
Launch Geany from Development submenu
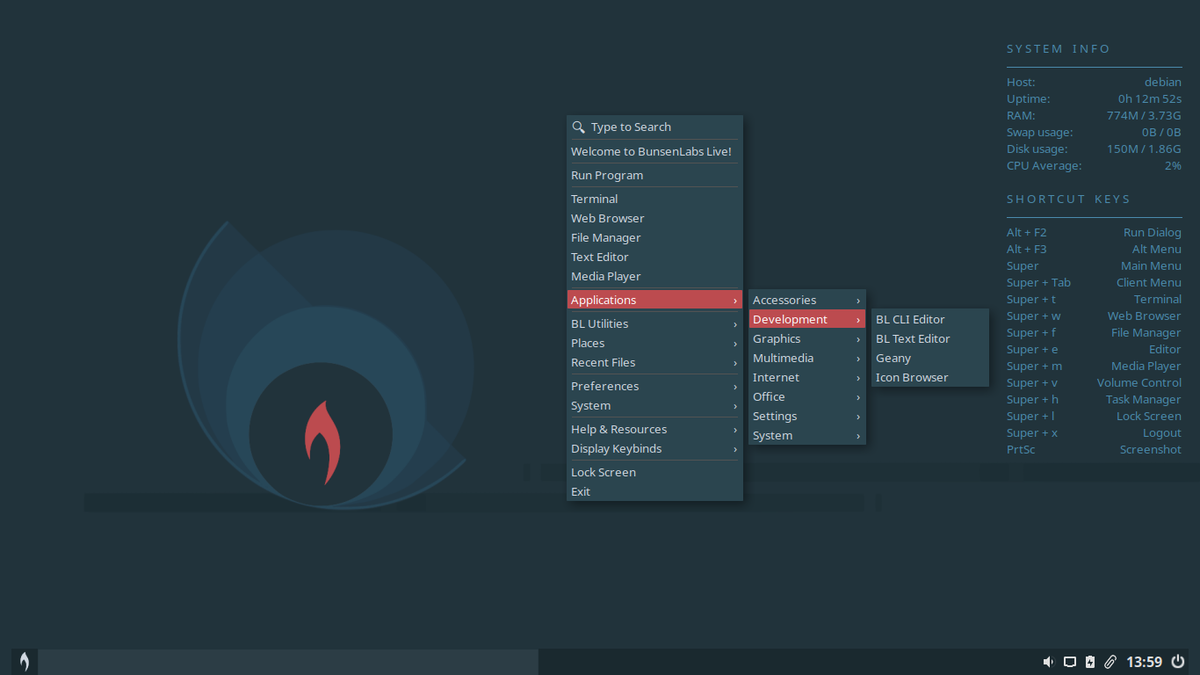click(930, 358)
